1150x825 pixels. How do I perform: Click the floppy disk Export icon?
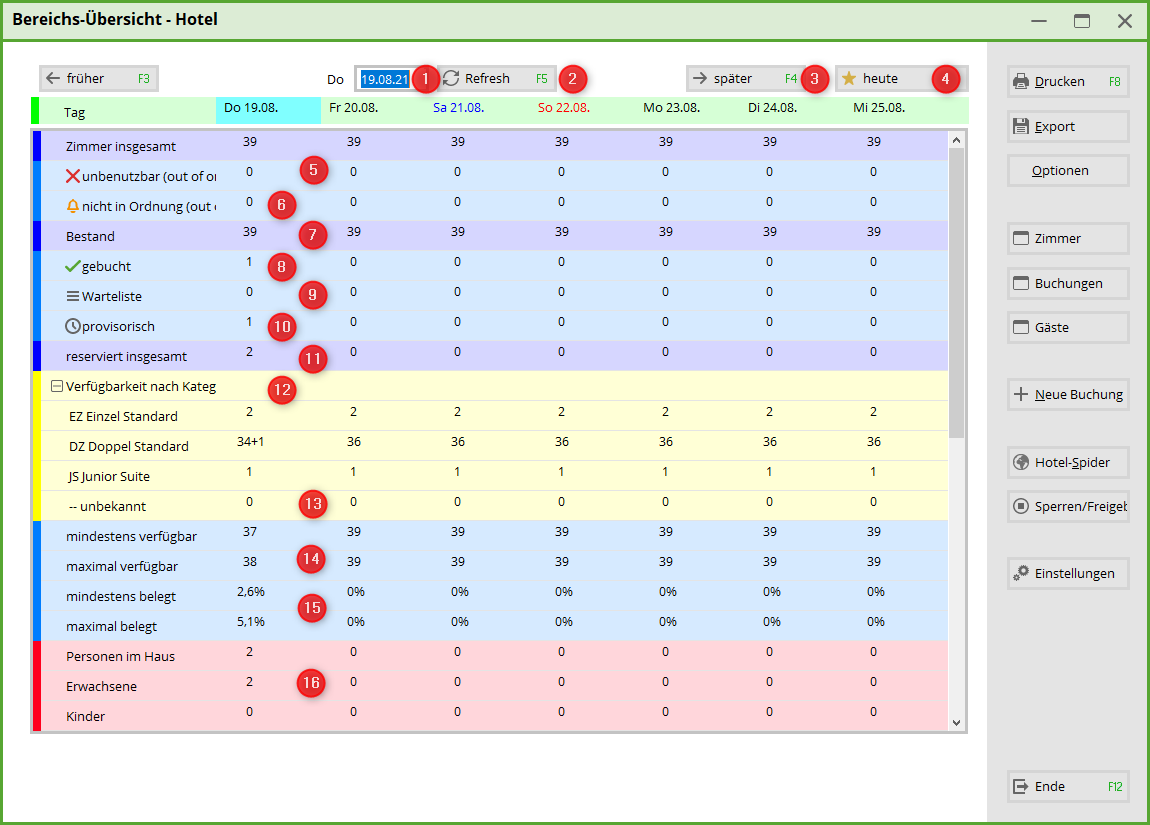point(1021,127)
